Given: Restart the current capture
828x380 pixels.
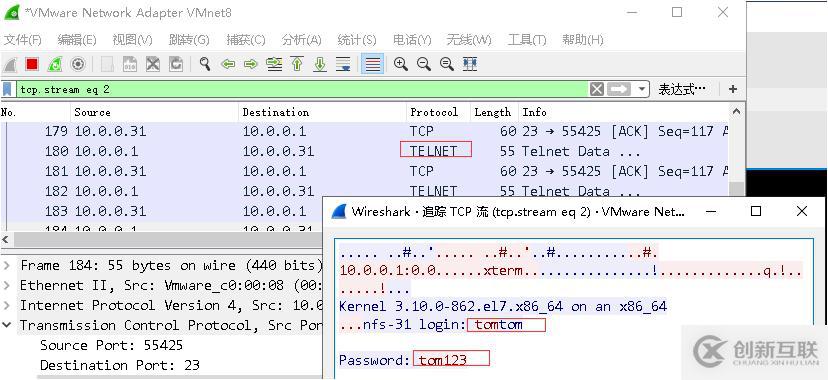Looking at the screenshot, I should click(55, 64).
